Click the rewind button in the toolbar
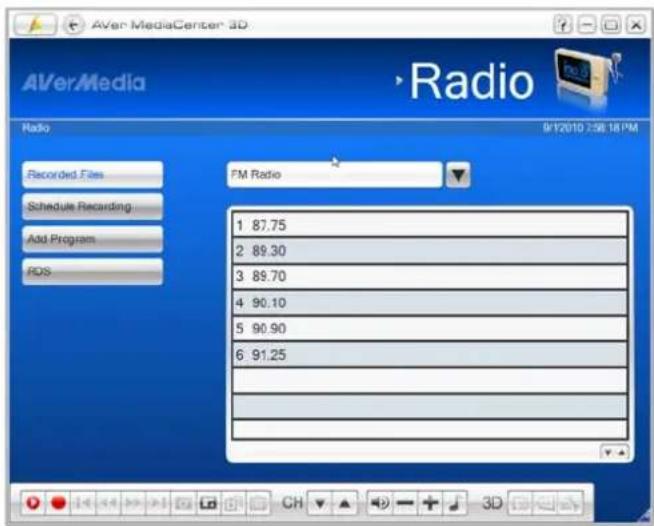 click(108, 503)
